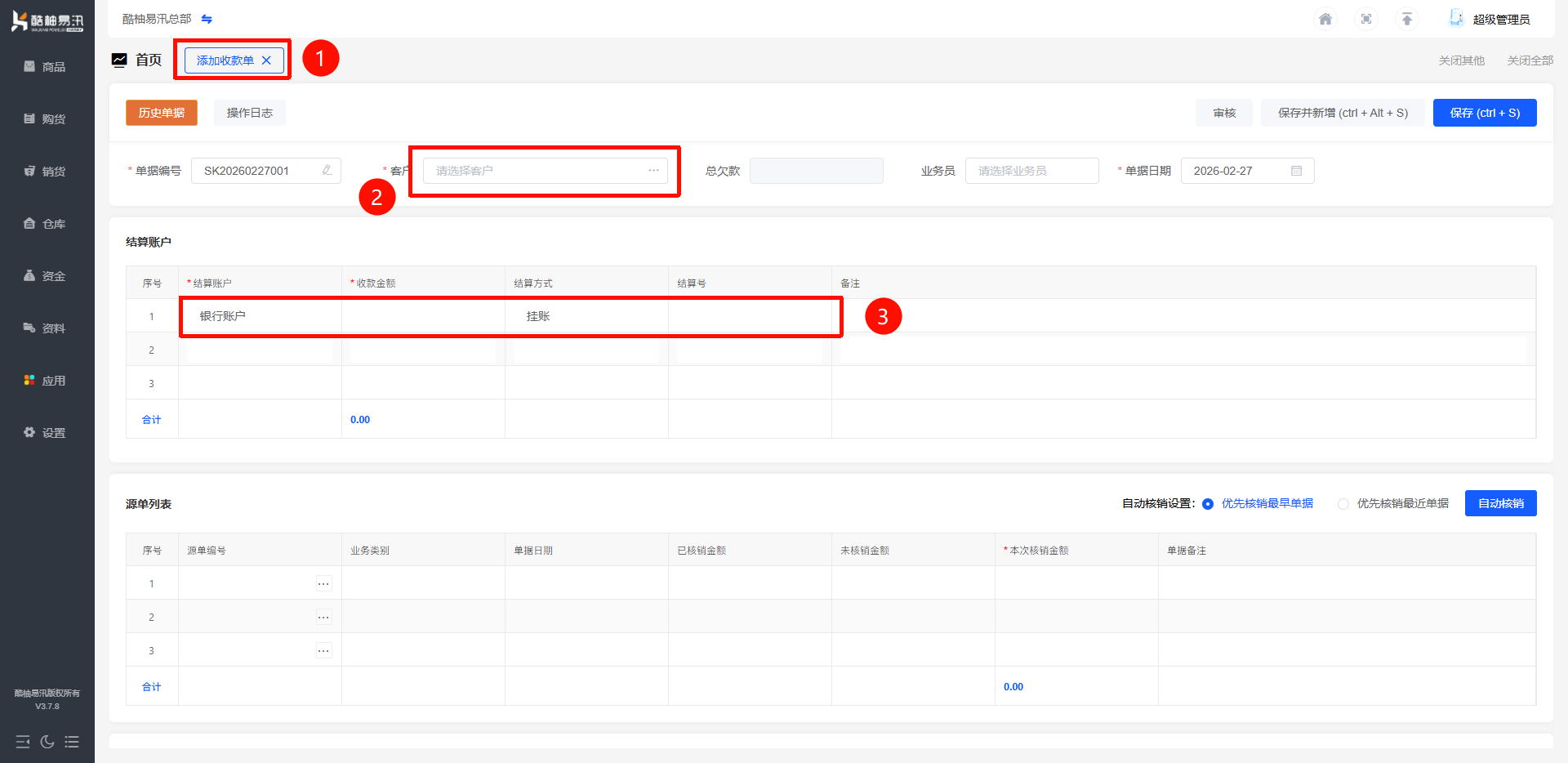1568x763 pixels.
Task: Click the 收款金额 cell in row 1
Action: (423, 316)
